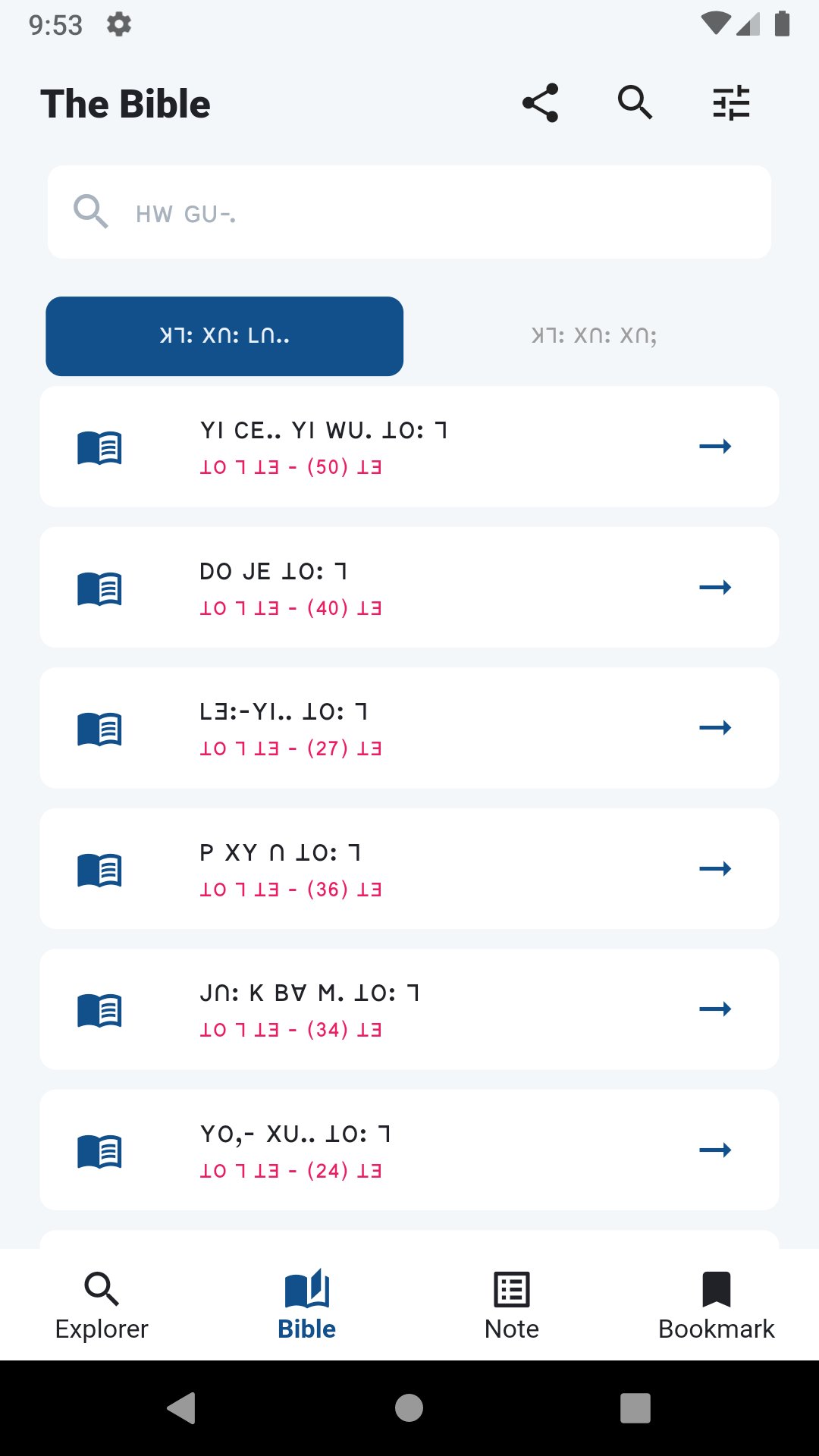Tap the settings gear in status bar
The width and height of the screenshot is (819, 1456).
click(119, 24)
